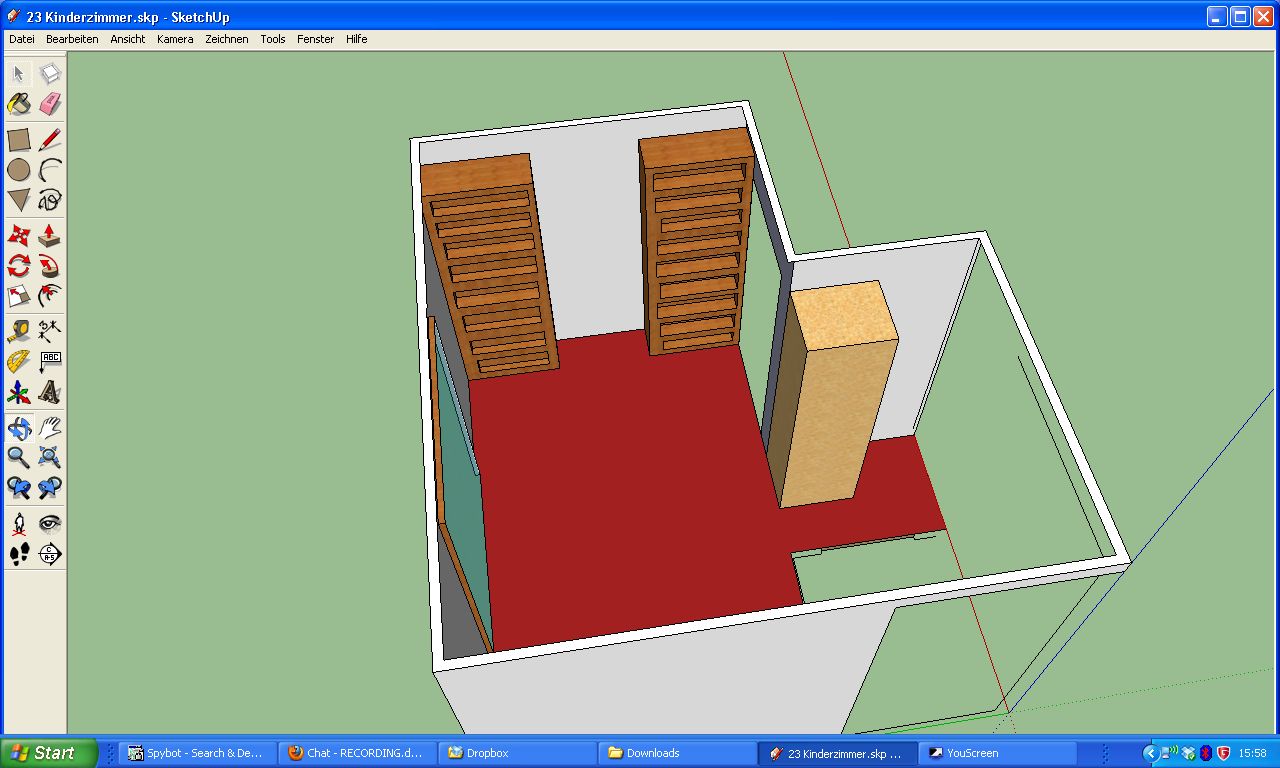Image resolution: width=1280 pixels, height=768 pixels.
Task: Select the Line pencil tool
Action: (x=50, y=140)
